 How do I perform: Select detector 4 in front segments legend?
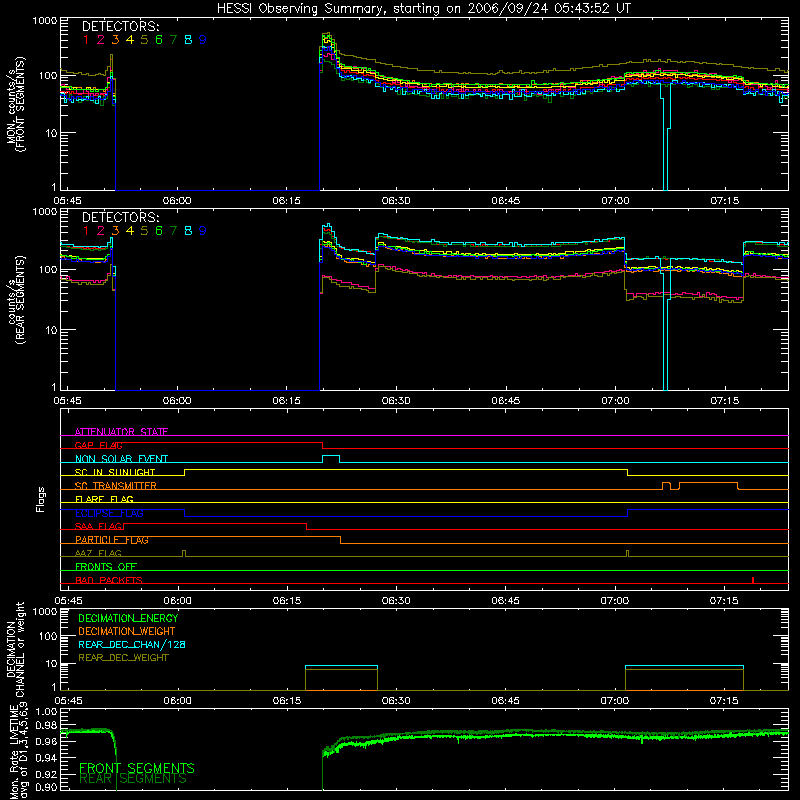(x=130, y=40)
